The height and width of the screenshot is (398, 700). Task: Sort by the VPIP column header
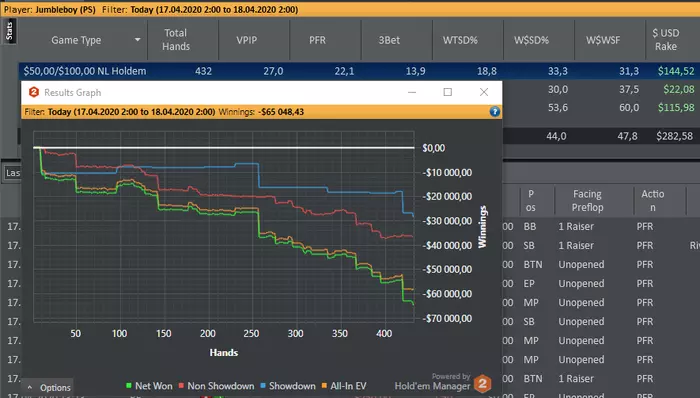coord(246,40)
